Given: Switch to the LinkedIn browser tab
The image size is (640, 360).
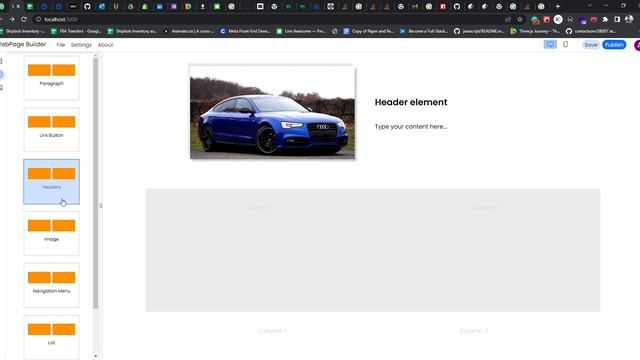Looking at the screenshot, I should [160, 7].
